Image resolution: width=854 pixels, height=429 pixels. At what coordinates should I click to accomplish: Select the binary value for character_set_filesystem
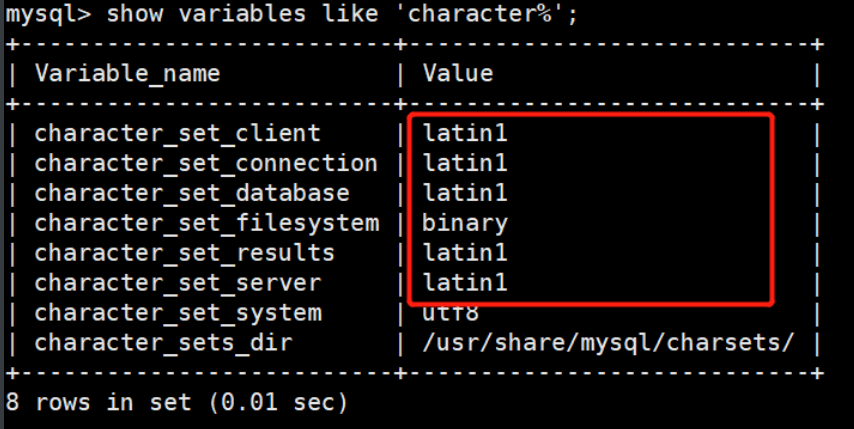tap(465, 224)
